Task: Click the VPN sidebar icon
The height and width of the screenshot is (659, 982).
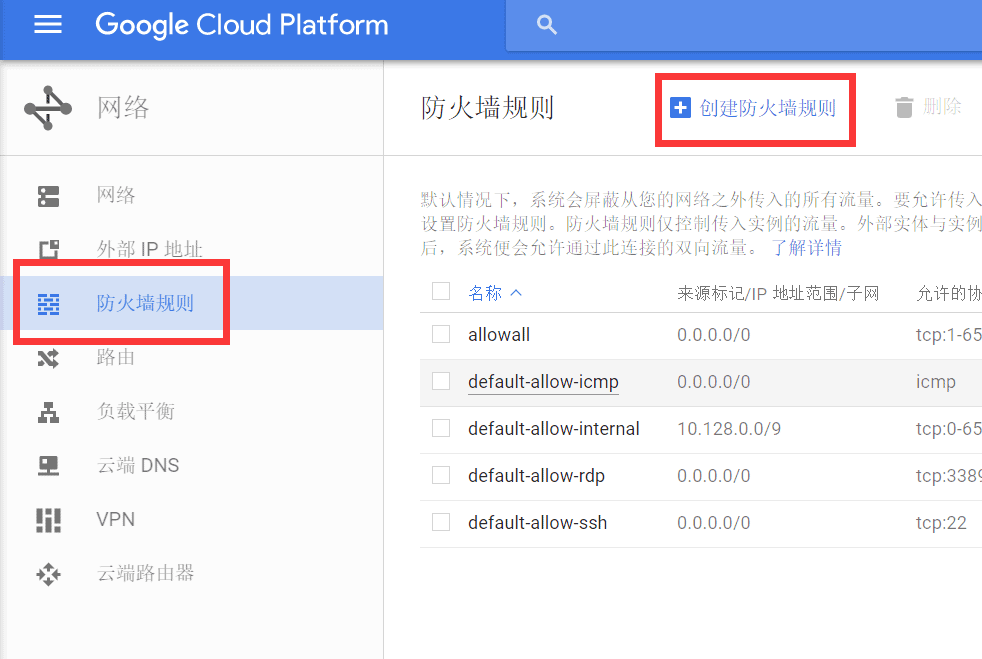Action: pyautogui.click(x=48, y=520)
